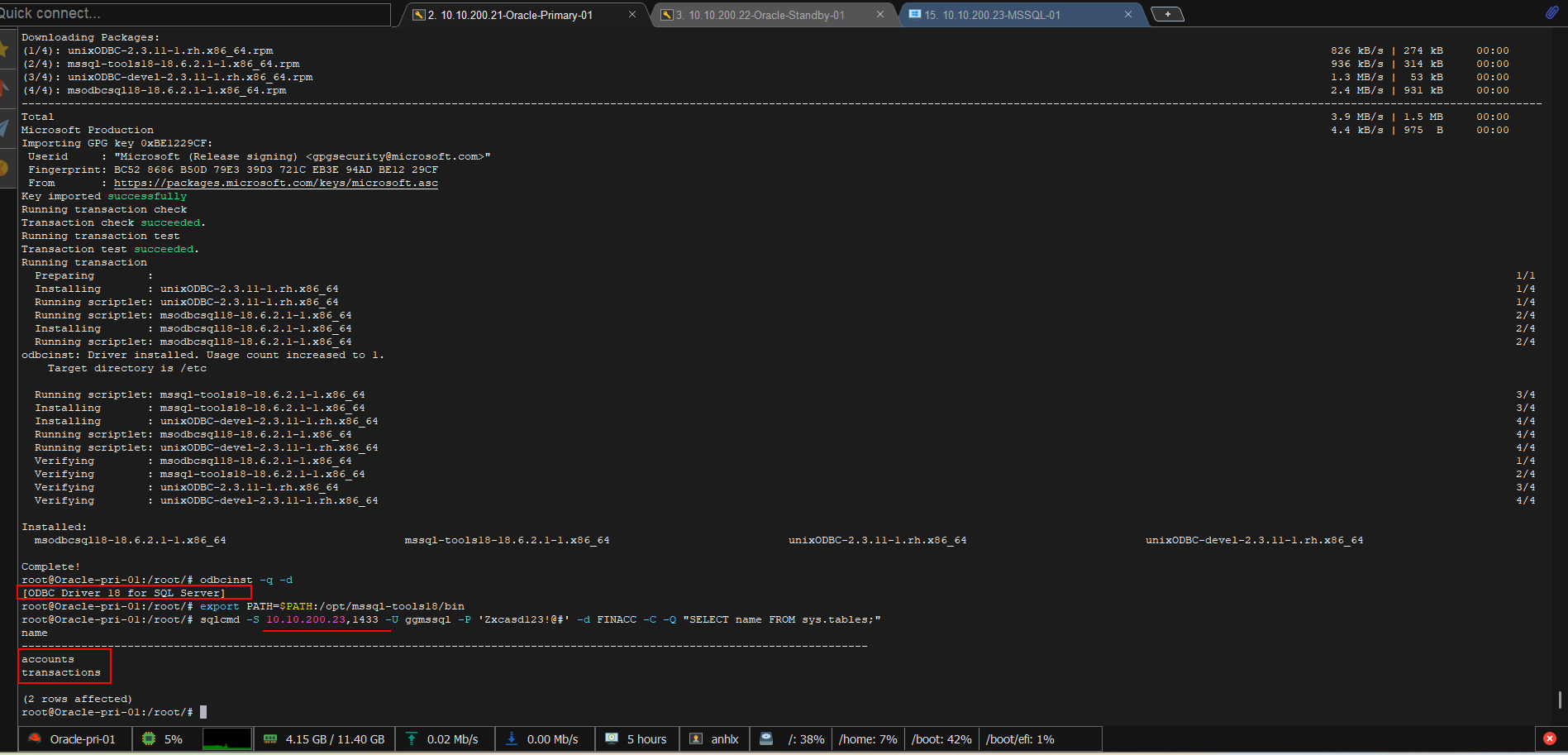This screenshot has width=1568, height=755.
Task: Open the Macros paper-plane sidebar icon
Action: click(x=5, y=127)
